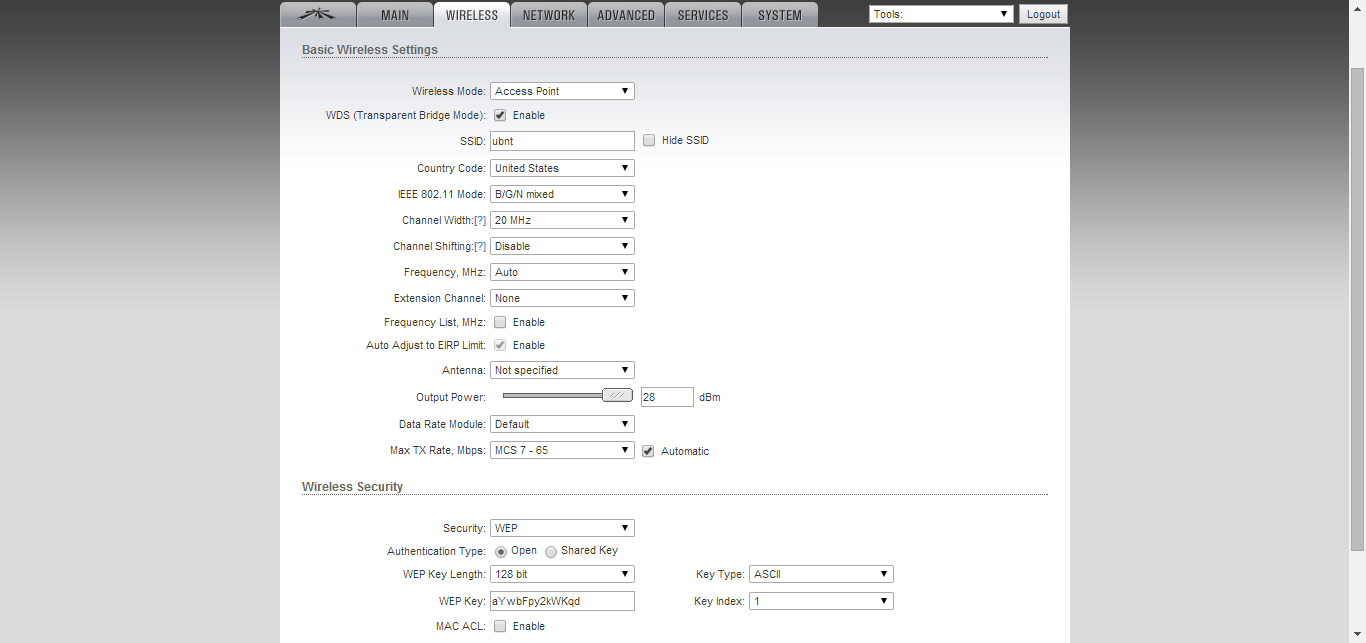Open the Frequency, MHz dropdown
The width and height of the screenshot is (1366, 643).
tap(562, 272)
